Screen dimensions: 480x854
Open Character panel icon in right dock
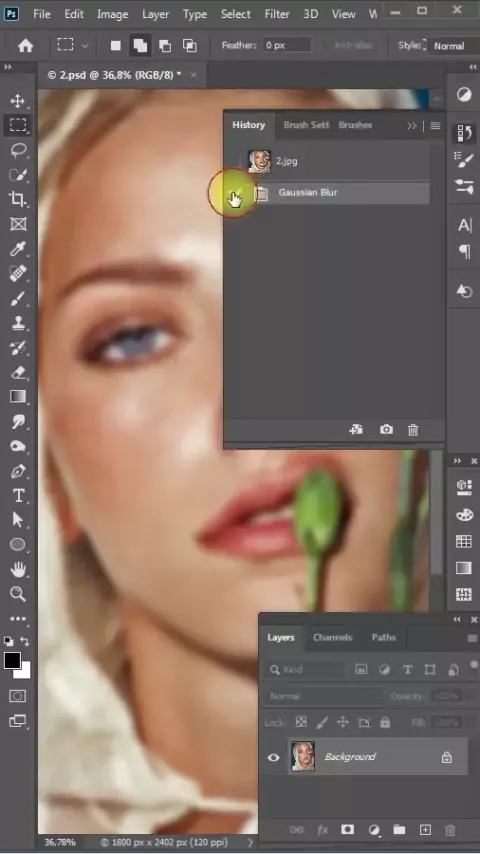click(464, 225)
